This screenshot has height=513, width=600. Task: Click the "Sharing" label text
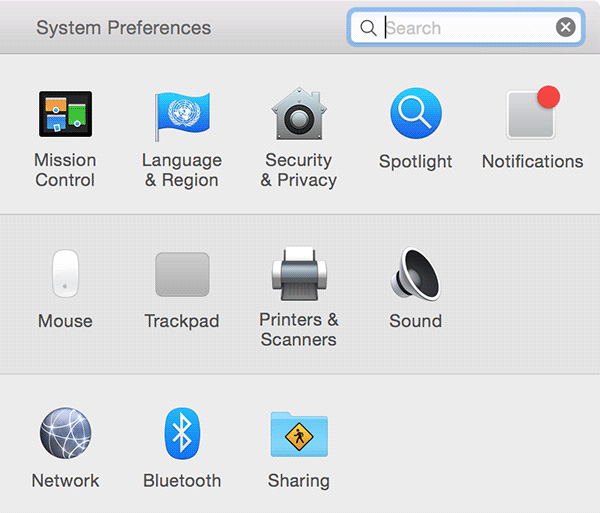pyautogui.click(x=299, y=481)
